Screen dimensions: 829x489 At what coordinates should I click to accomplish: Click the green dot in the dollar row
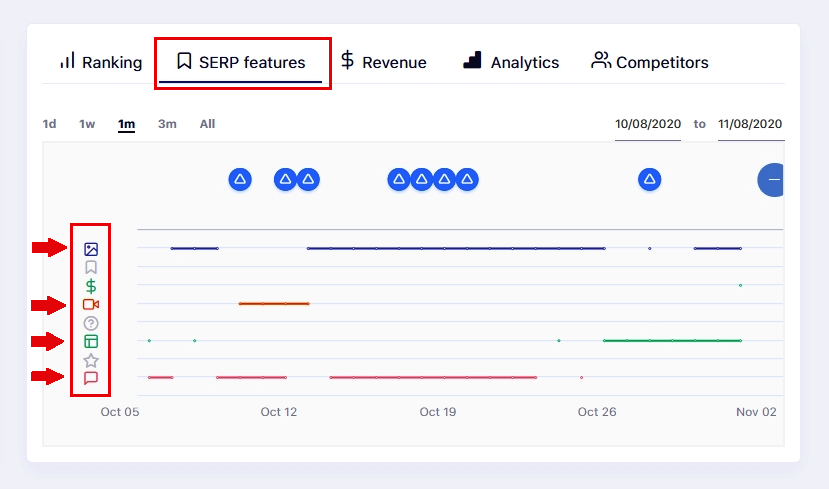tap(741, 285)
